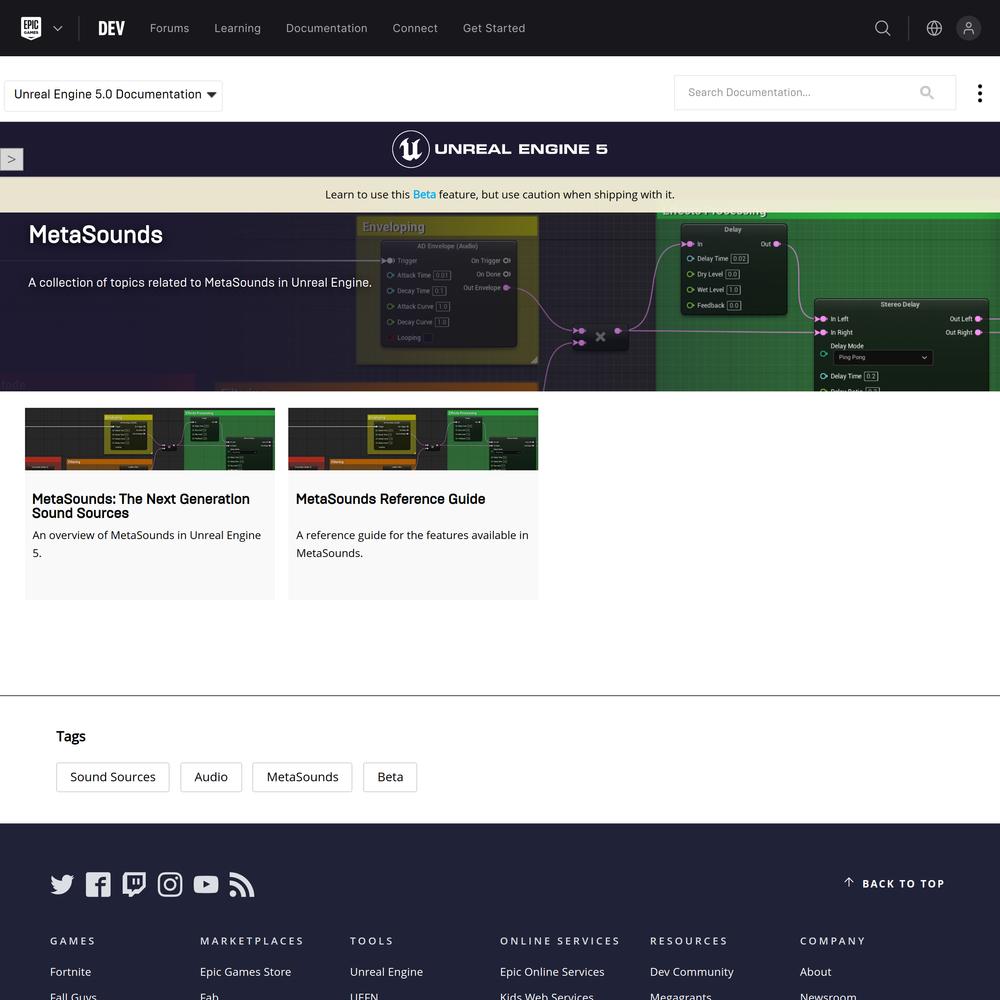Screen dimensions: 1000x1000
Task: Open the Epic Games Store footer link
Action: (246, 971)
